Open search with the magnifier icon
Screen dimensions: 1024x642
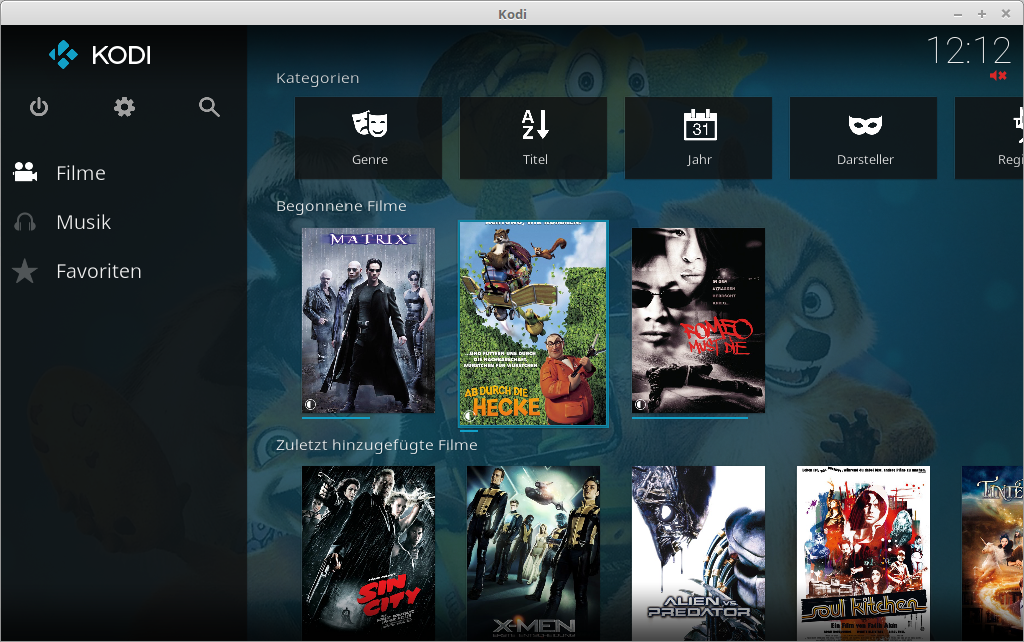click(x=209, y=106)
